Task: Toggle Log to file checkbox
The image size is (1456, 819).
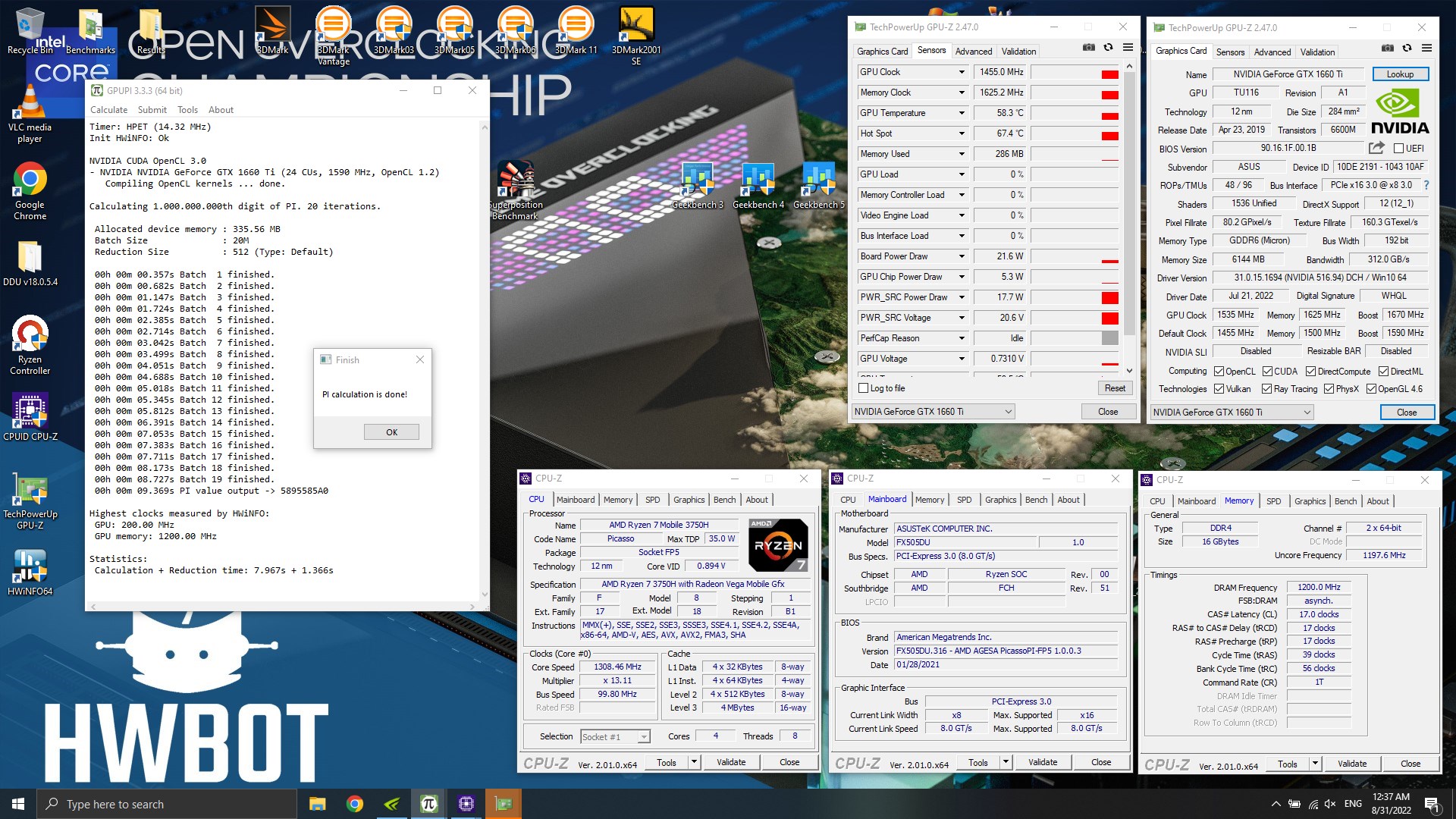Action: (x=863, y=388)
